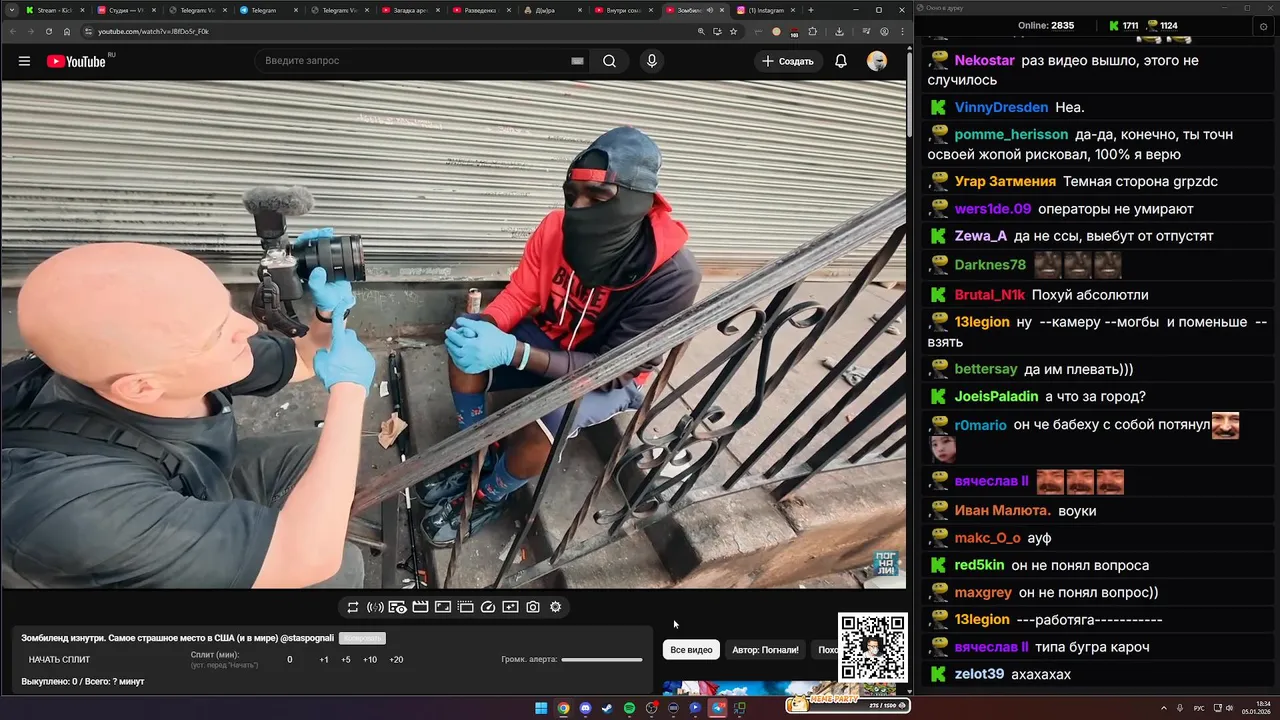Adjust the 'Громк. алерта' volume slider

(602, 660)
